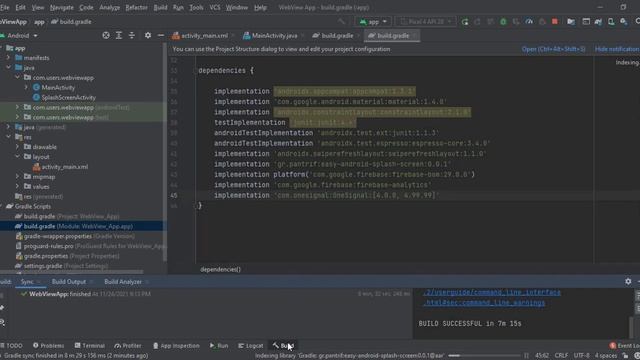
Task: Hide the project panel with minus icon
Action: (160, 36)
